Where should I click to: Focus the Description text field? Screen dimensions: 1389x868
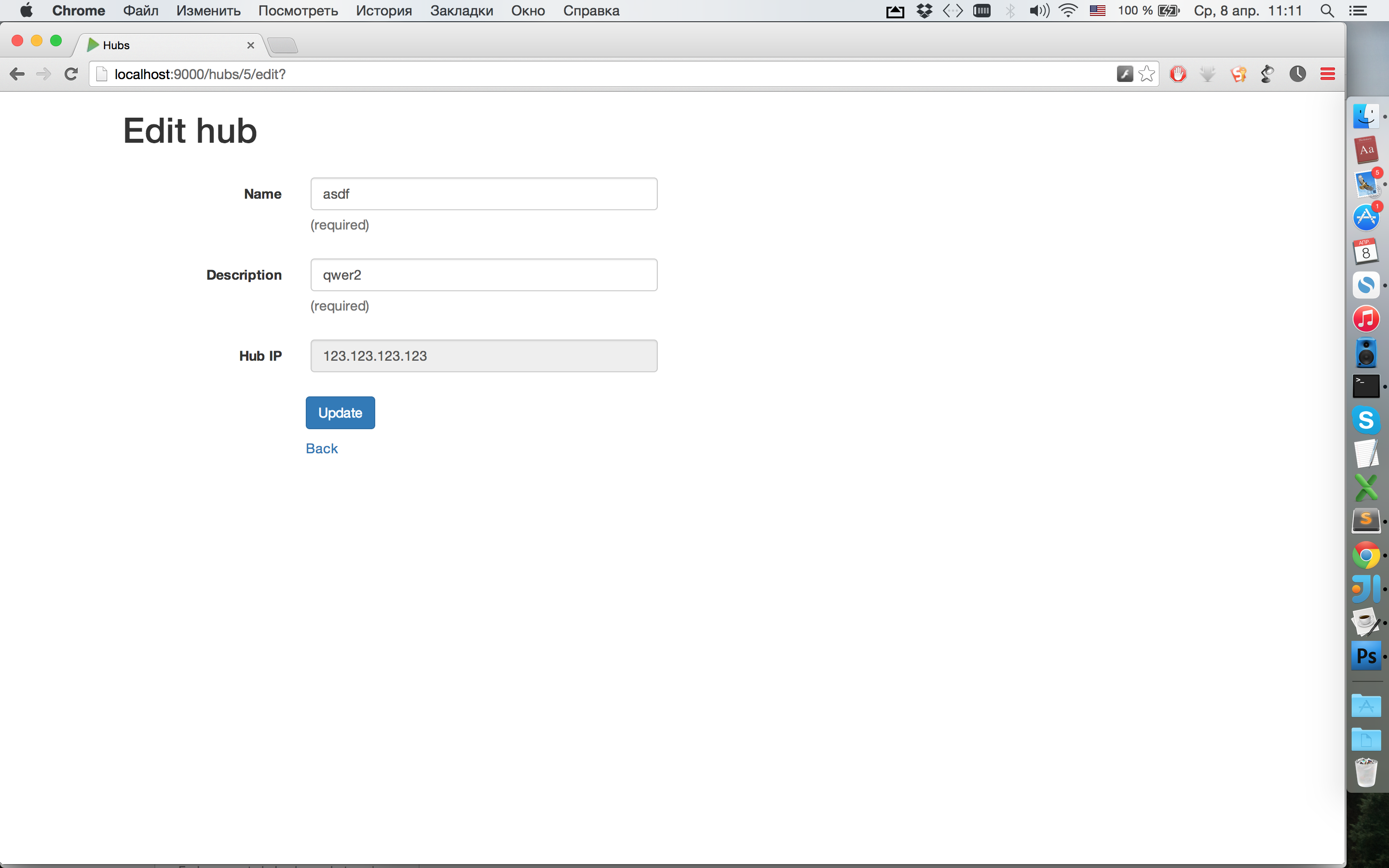click(483, 275)
